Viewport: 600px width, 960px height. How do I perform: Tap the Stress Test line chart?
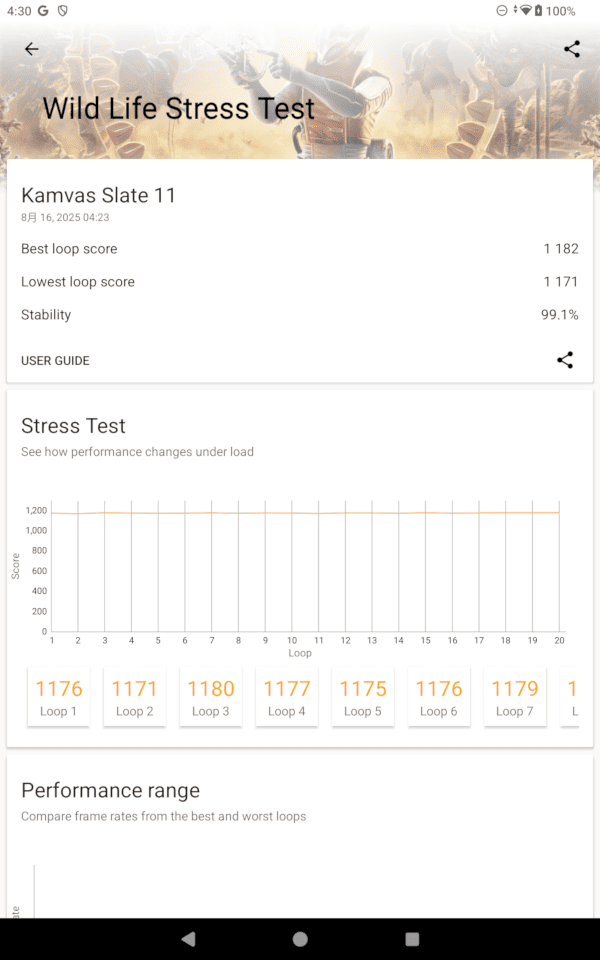tap(305, 570)
